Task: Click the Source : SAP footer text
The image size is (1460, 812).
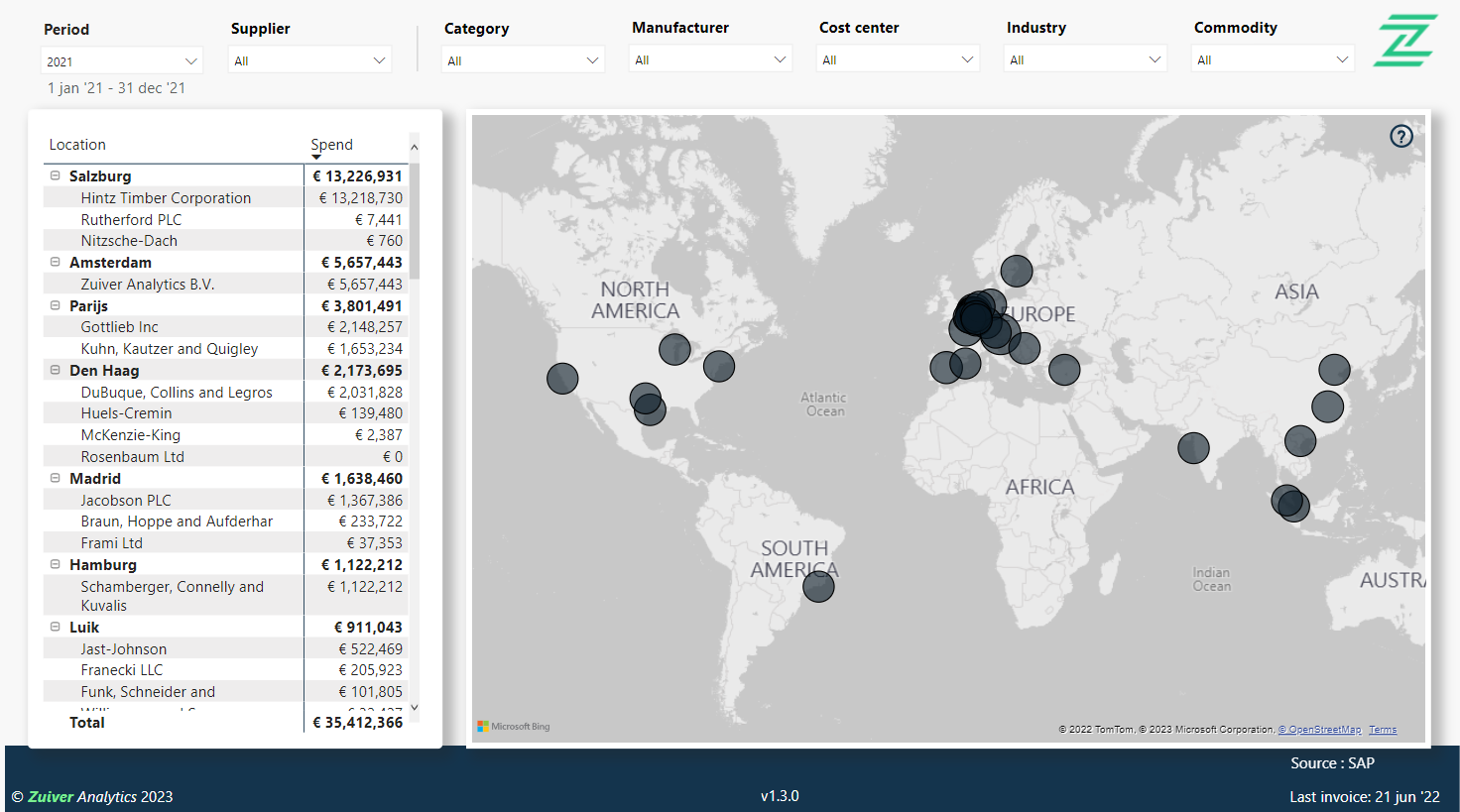Action: click(1332, 763)
